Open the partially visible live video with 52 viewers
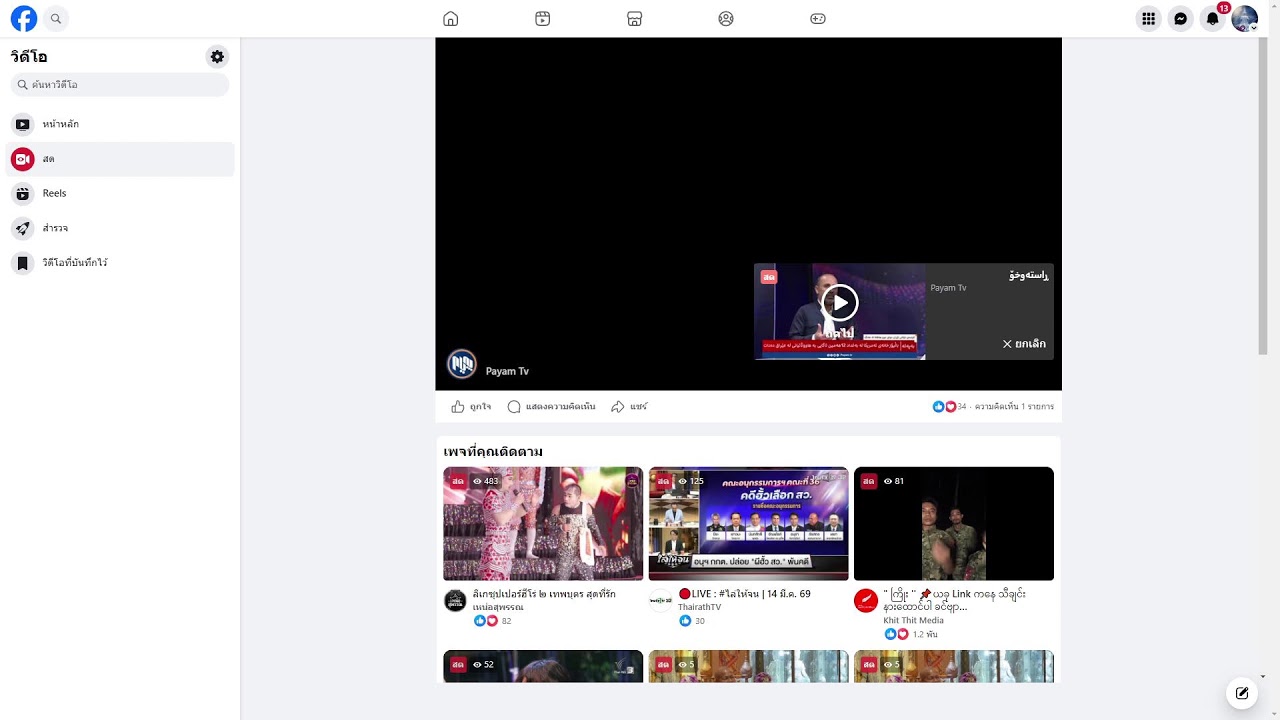This screenshot has width=1280, height=720. pos(543,666)
